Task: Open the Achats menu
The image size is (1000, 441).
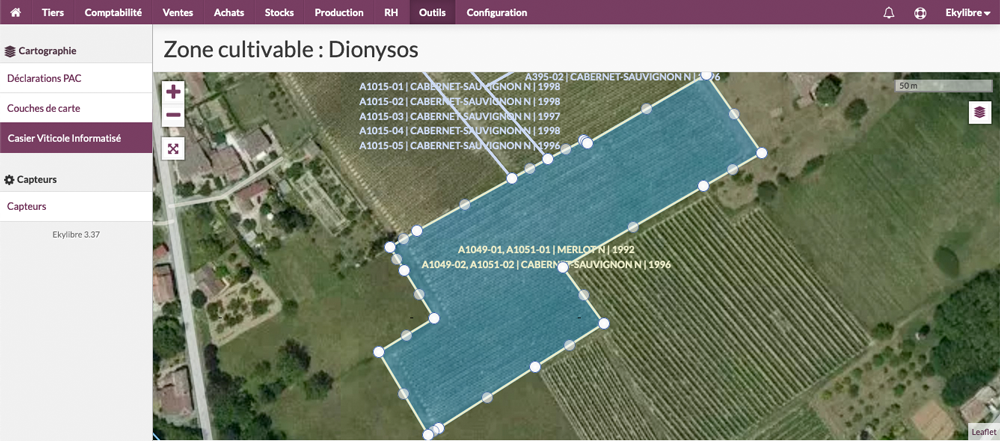Action: [229, 13]
